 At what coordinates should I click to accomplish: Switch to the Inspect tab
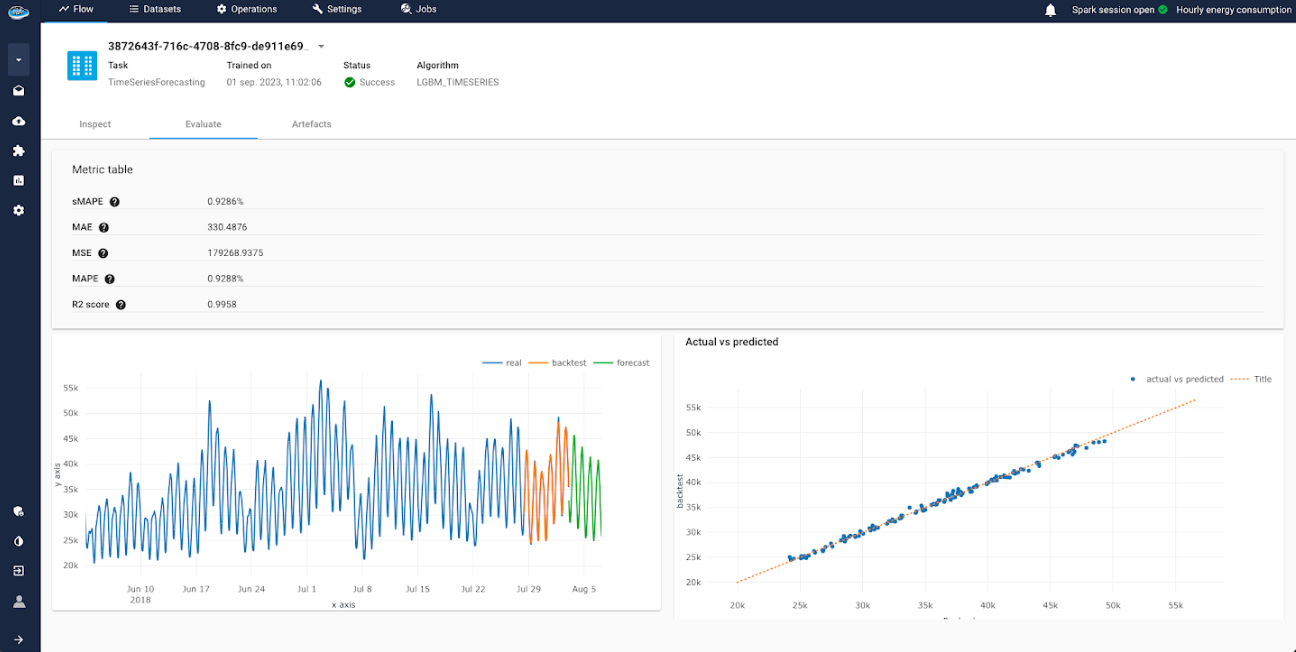(x=95, y=124)
